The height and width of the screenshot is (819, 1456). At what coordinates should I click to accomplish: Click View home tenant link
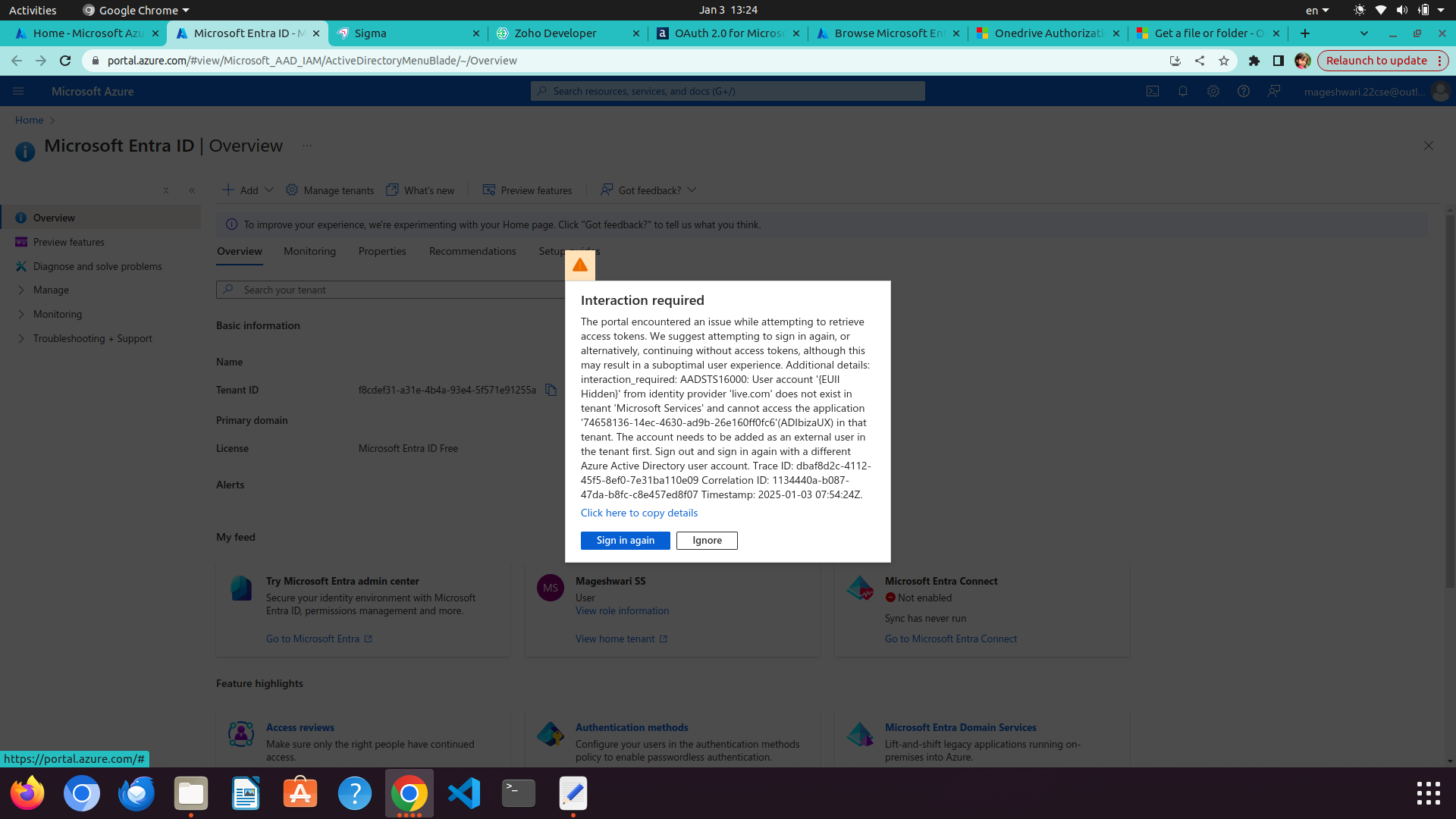pos(621,639)
